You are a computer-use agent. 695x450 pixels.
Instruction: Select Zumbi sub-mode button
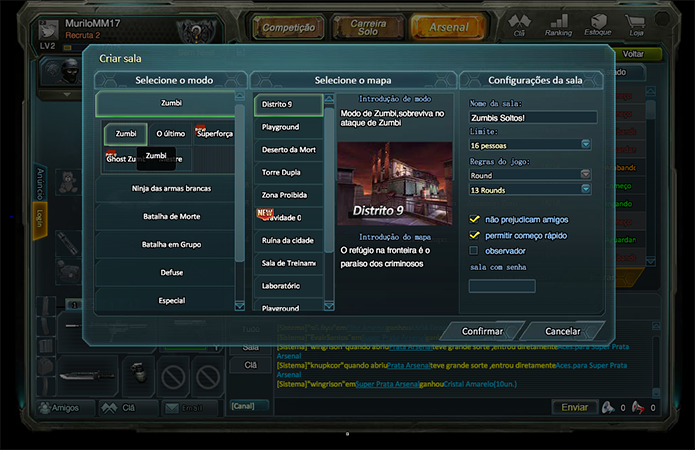pos(126,133)
